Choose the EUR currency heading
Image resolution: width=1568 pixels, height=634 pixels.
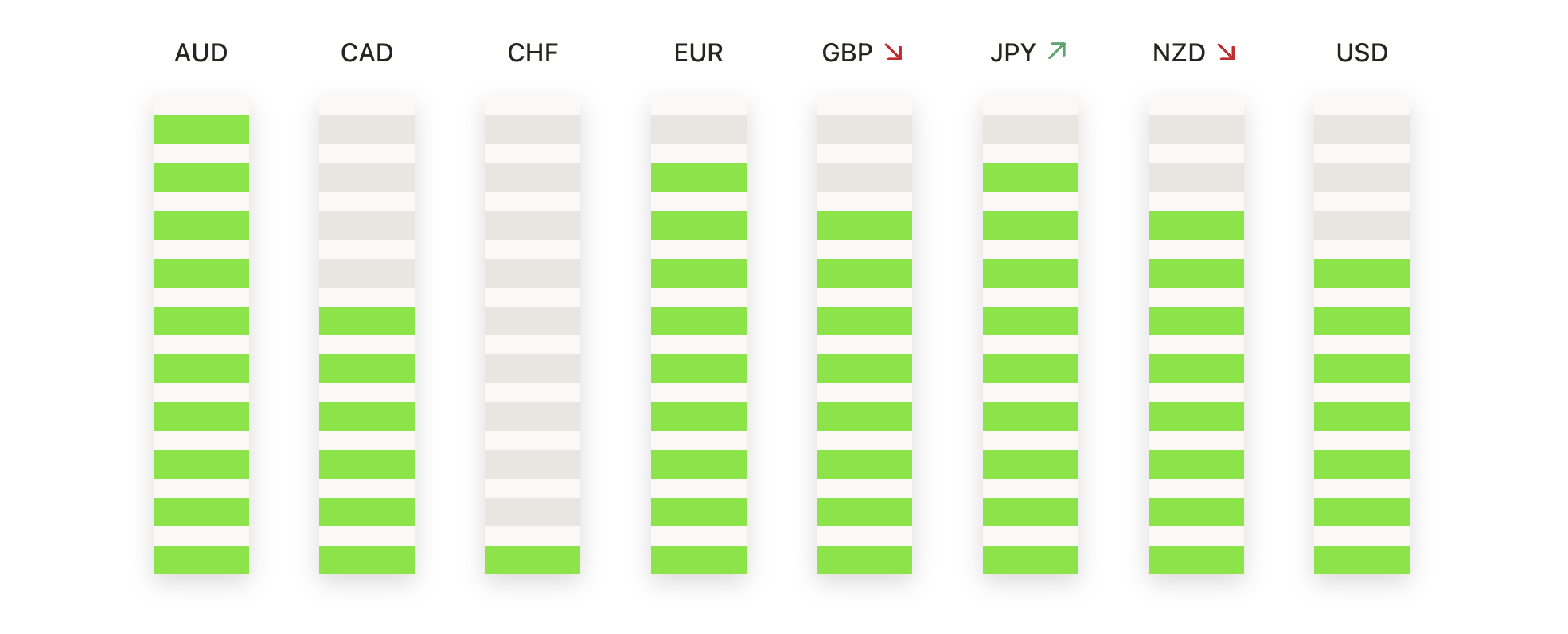(x=698, y=53)
